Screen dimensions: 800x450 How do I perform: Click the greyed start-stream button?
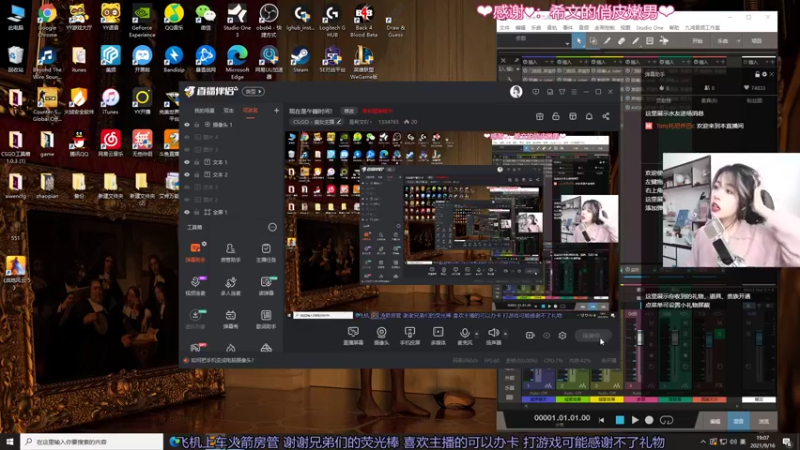[x=592, y=335]
